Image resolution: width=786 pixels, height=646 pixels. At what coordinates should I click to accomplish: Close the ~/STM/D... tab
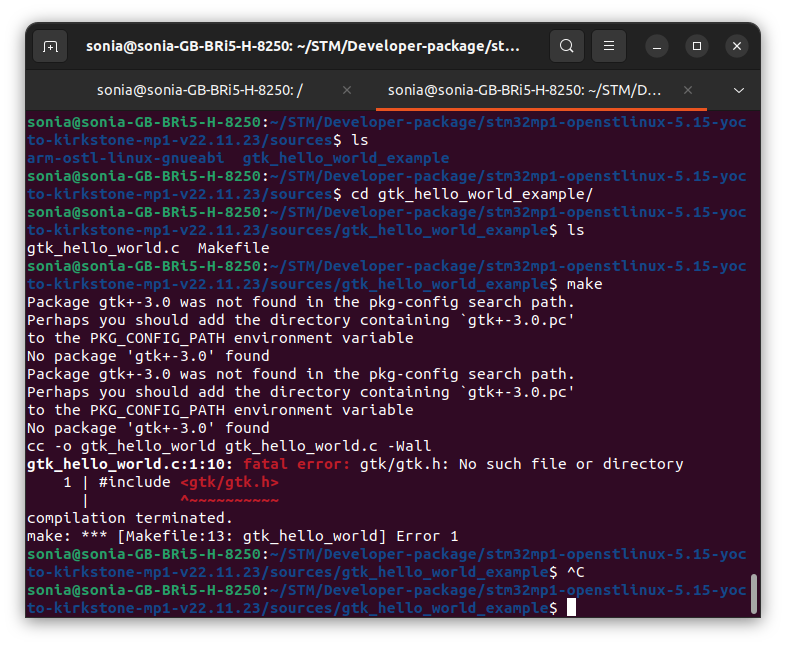click(x=688, y=90)
